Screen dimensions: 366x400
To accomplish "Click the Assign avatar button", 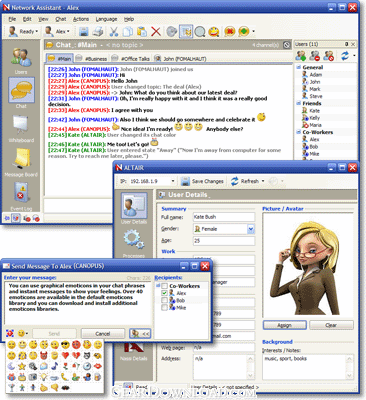I will (x=285, y=325).
